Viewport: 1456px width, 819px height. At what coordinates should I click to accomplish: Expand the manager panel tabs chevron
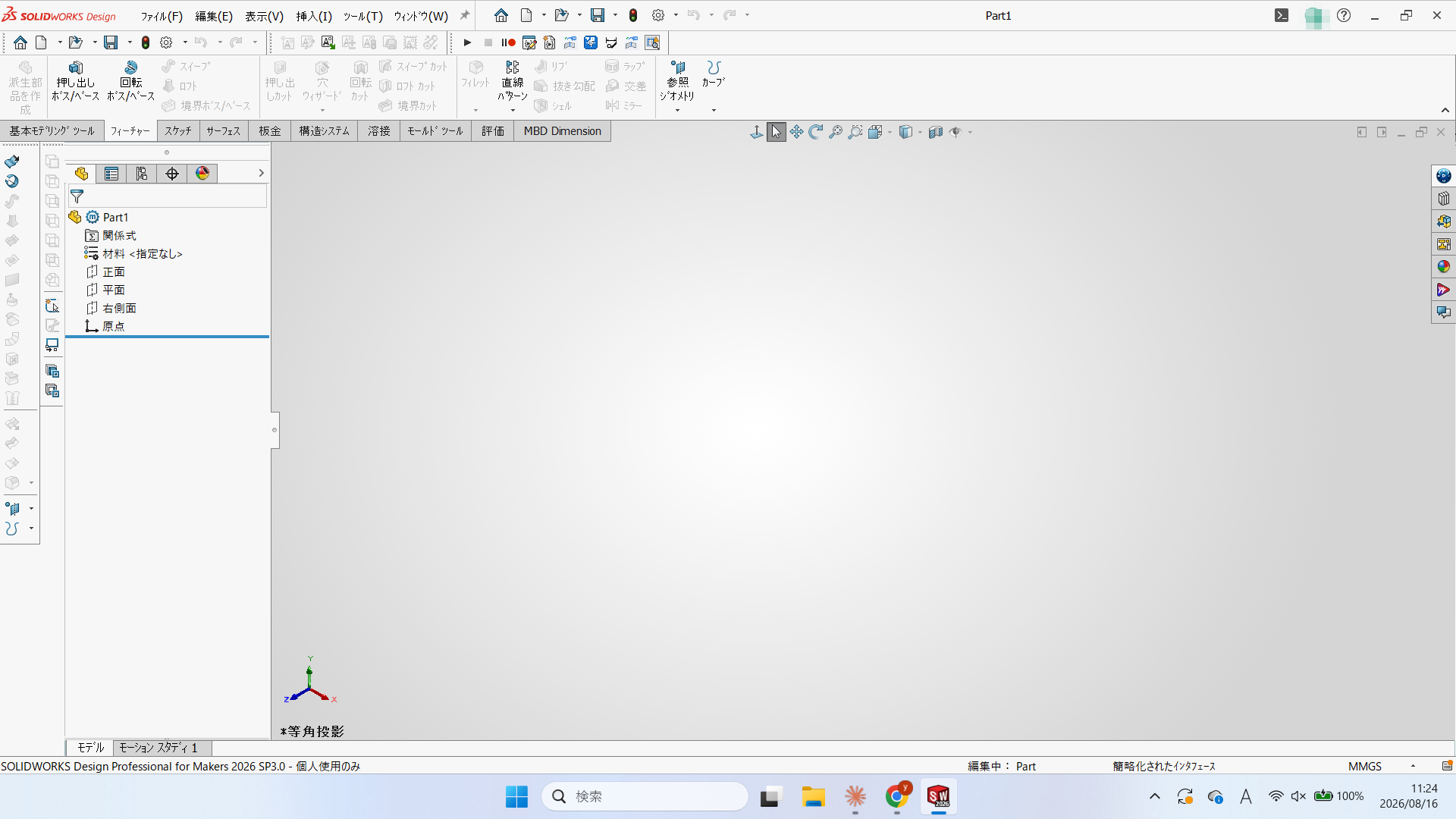261,174
